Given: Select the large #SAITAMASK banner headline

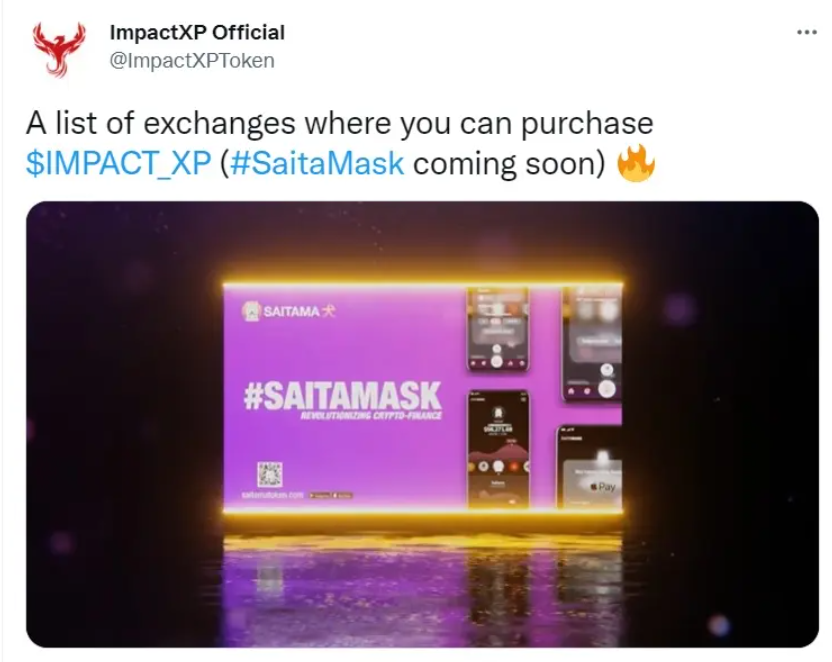Looking at the screenshot, I should point(342,396).
